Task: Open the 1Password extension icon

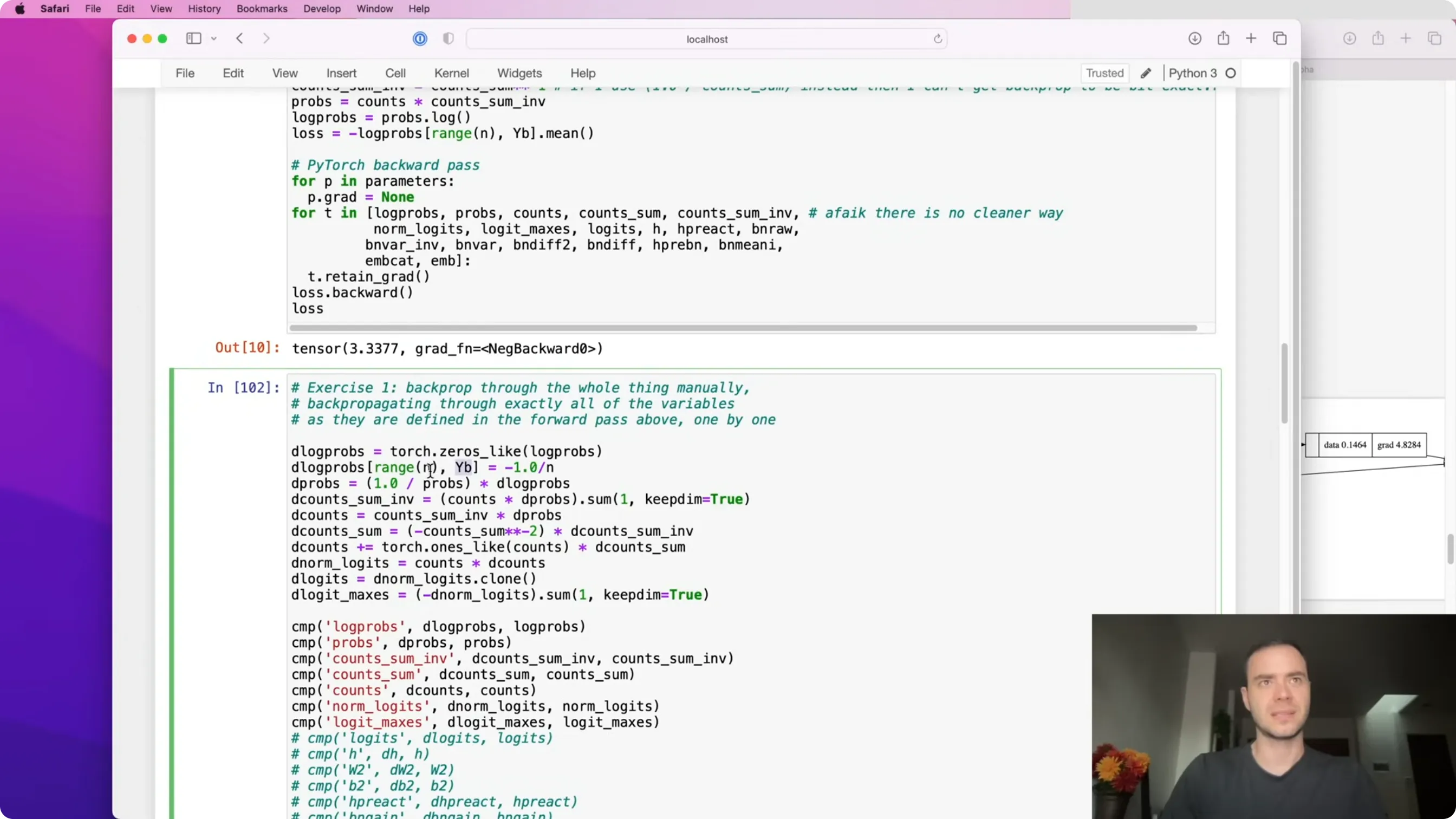Action: [x=420, y=38]
